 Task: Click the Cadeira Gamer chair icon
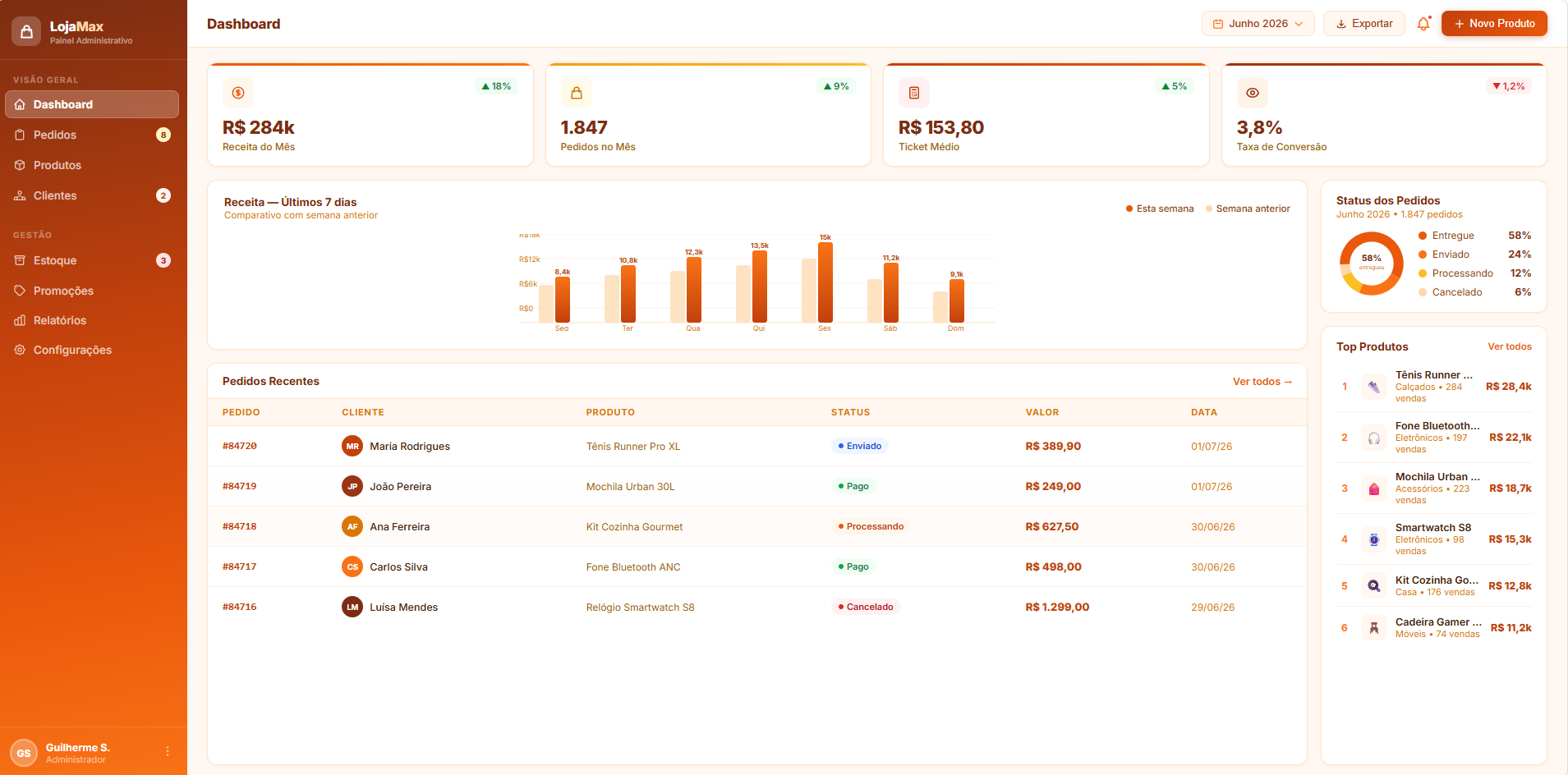click(x=1374, y=628)
